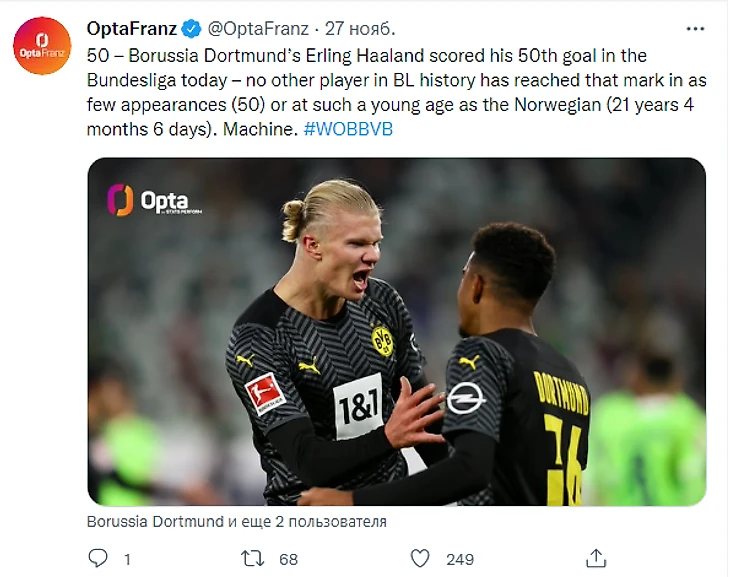Open the share tweet icon
The width and height of the screenshot is (730, 577).
[596, 558]
